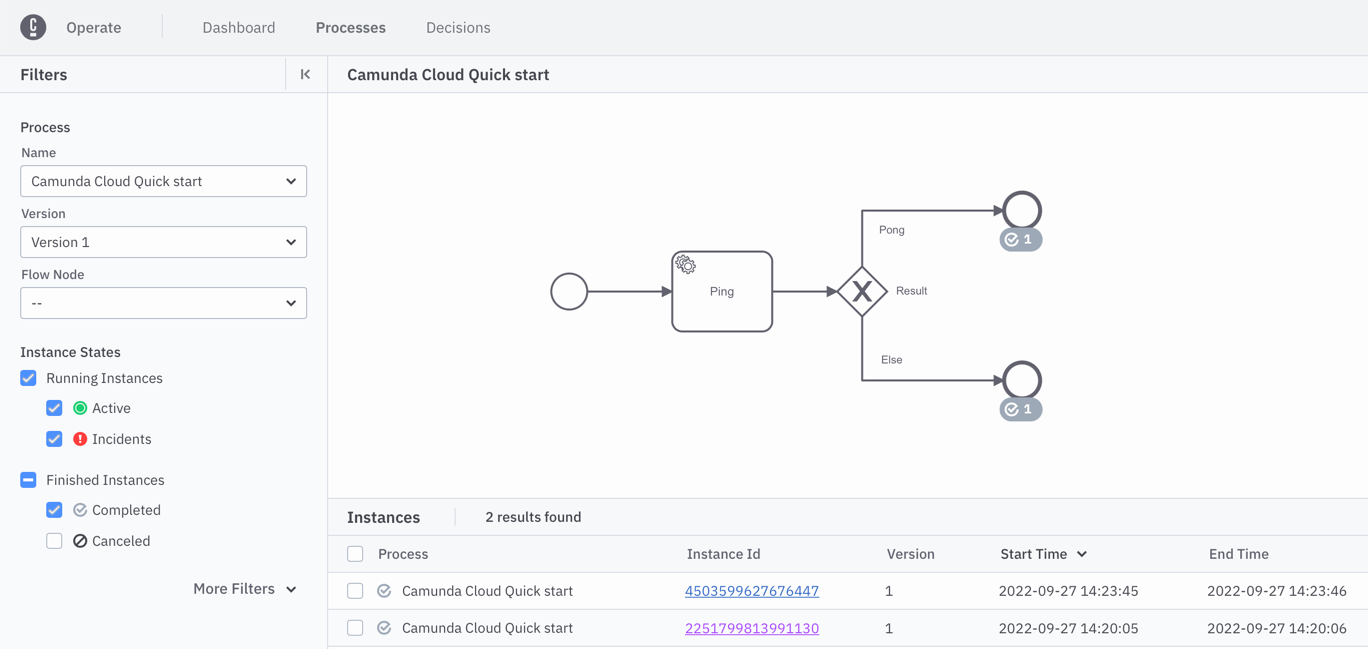Image resolution: width=1368 pixels, height=649 pixels.
Task: Enable the Canceled instances checkbox
Action: (x=55, y=541)
